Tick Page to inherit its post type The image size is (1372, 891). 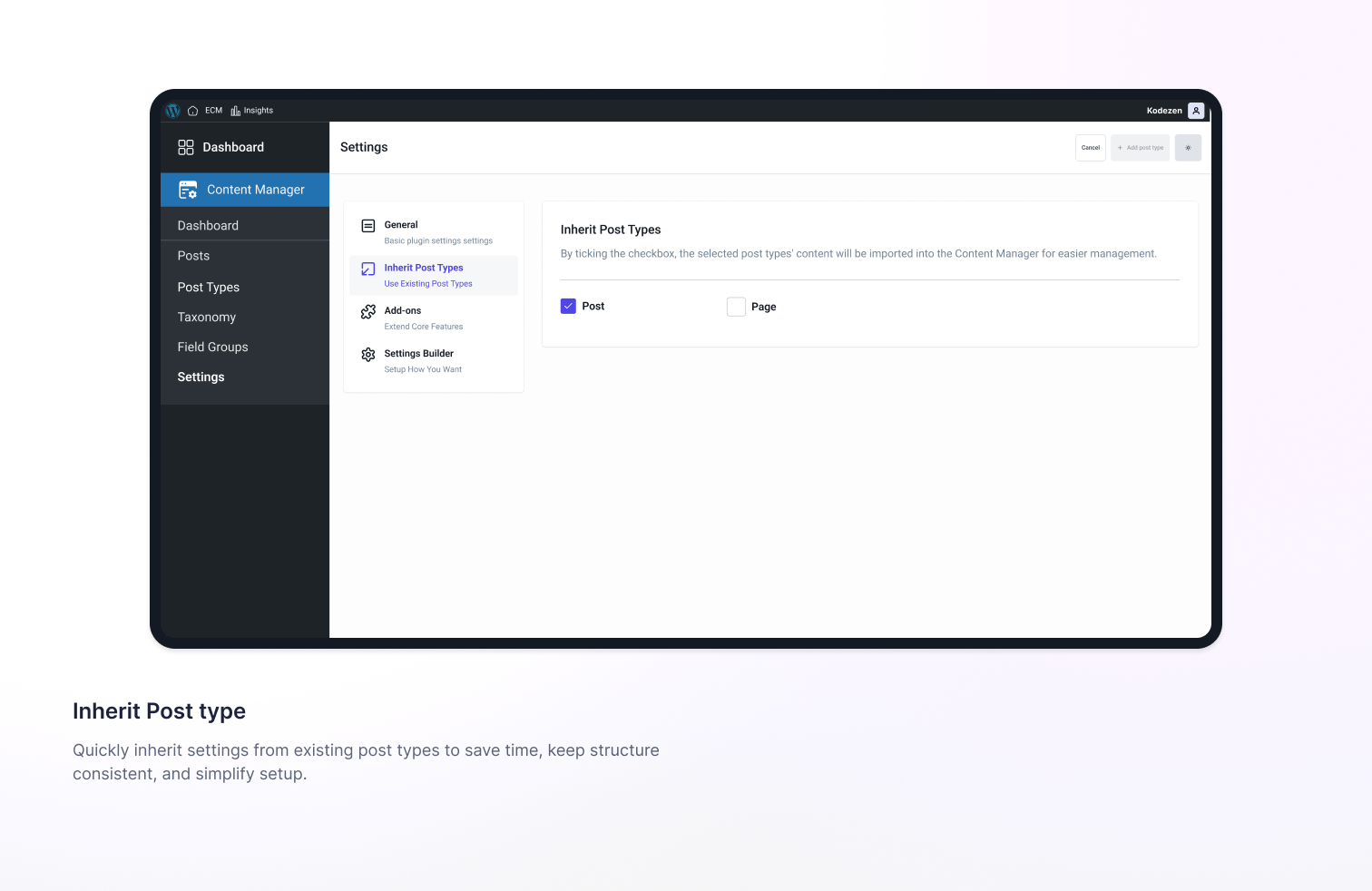pyautogui.click(x=736, y=307)
